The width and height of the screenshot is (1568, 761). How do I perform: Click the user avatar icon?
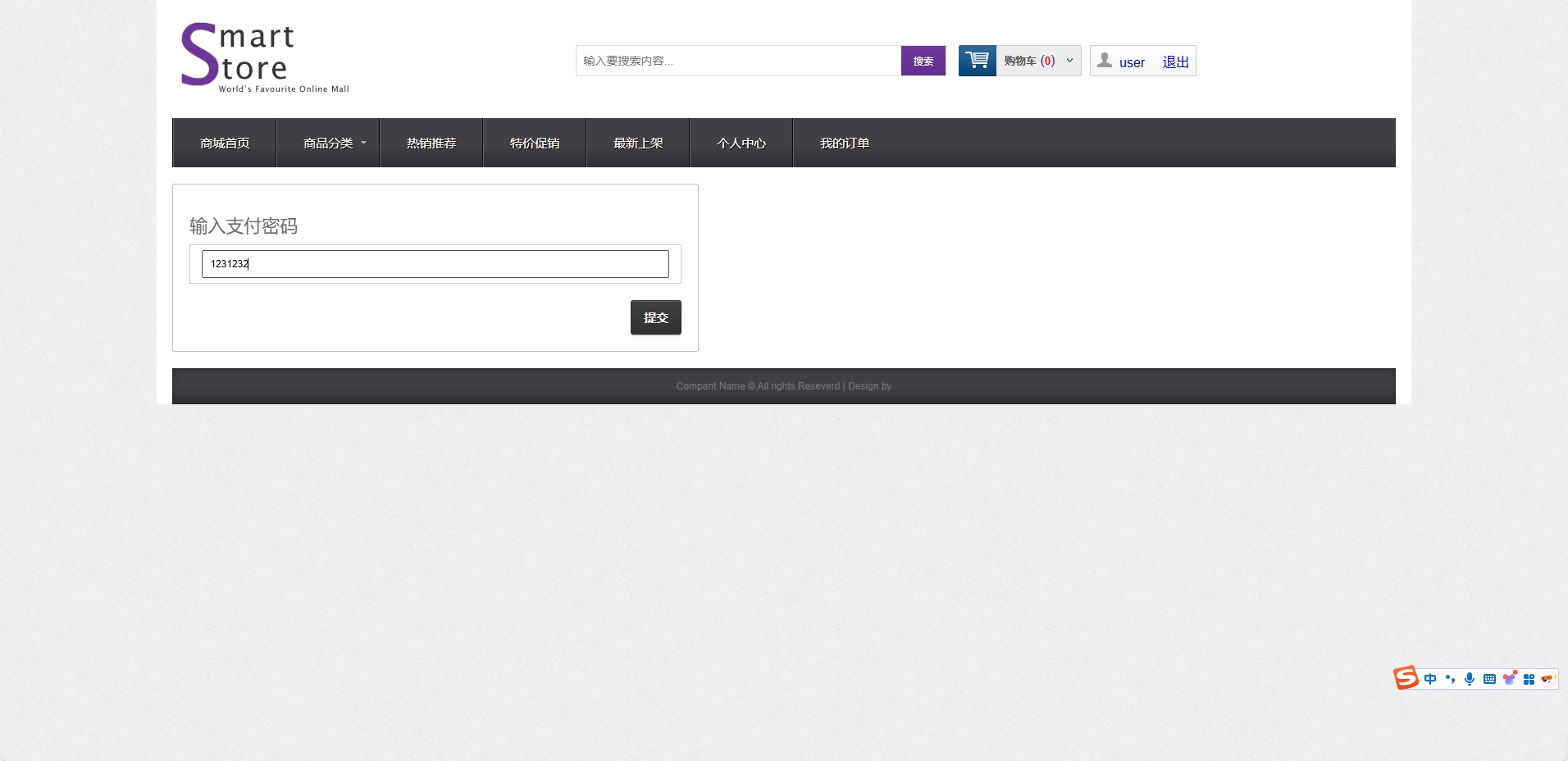tap(1105, 61)
